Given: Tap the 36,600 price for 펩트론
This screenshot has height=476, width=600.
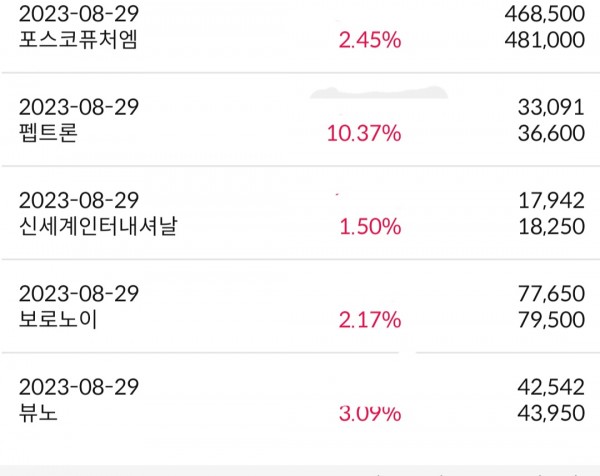Looking at the screenshot, I should [549, 132].
